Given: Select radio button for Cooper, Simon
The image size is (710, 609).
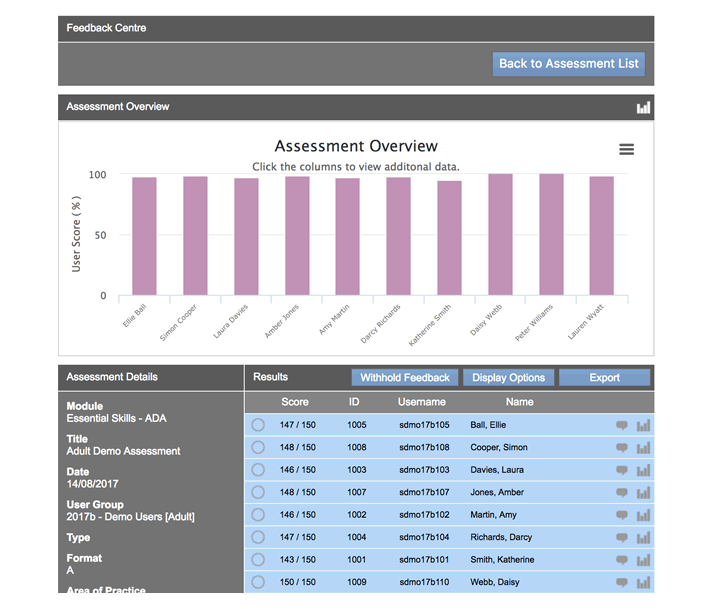Looking at the screenshot, I should coord(258,448).
